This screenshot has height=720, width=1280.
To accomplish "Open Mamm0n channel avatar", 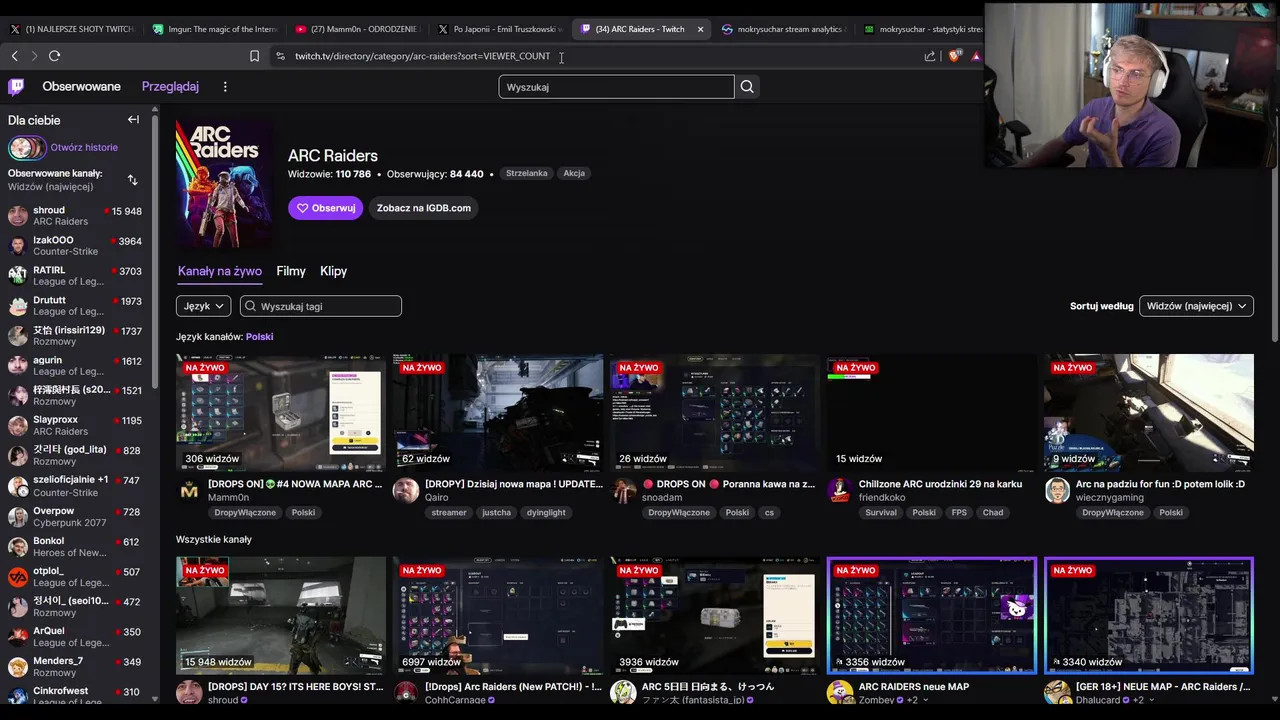I will (189, 491).
